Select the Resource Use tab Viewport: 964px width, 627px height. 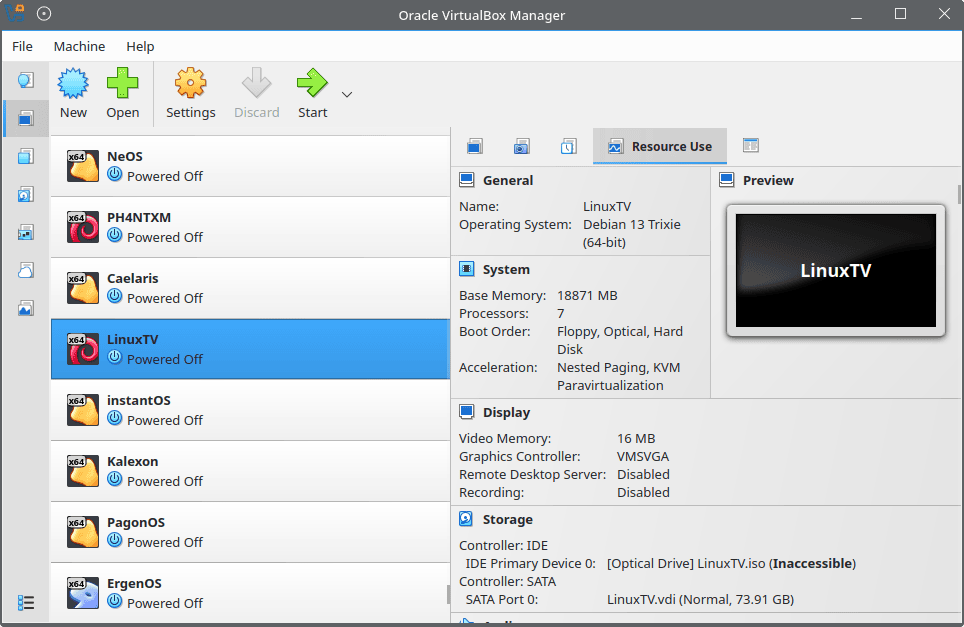point(660,146)
